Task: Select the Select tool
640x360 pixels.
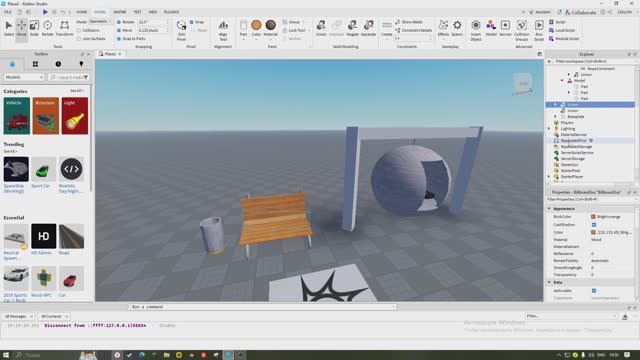Action: click(x=9, y=28)
